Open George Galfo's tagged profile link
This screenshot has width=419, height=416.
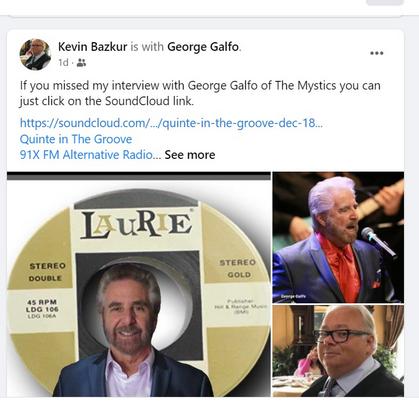pyautogui.click(x=203, y=47)
